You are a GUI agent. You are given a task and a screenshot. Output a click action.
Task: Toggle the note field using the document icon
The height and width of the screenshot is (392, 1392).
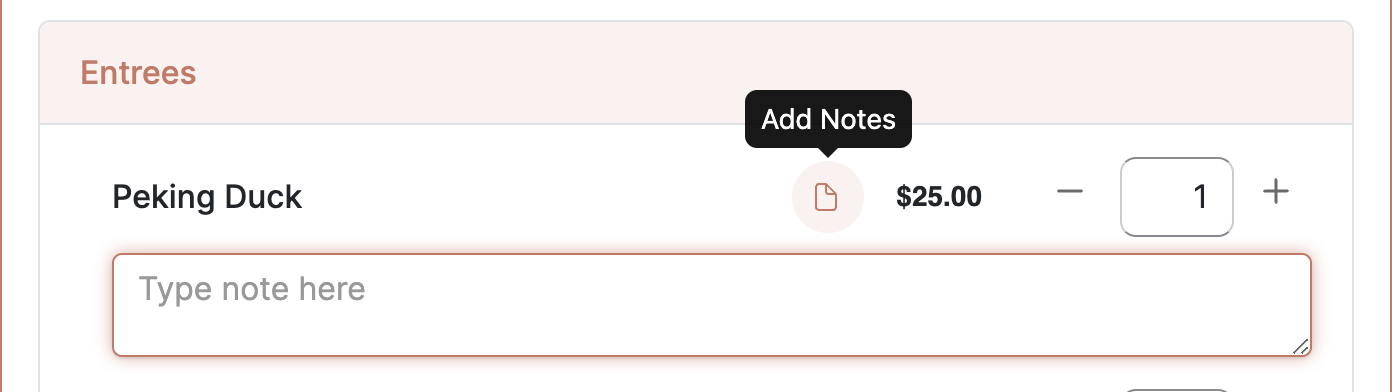pyautogui.click(x=827, y=197)
